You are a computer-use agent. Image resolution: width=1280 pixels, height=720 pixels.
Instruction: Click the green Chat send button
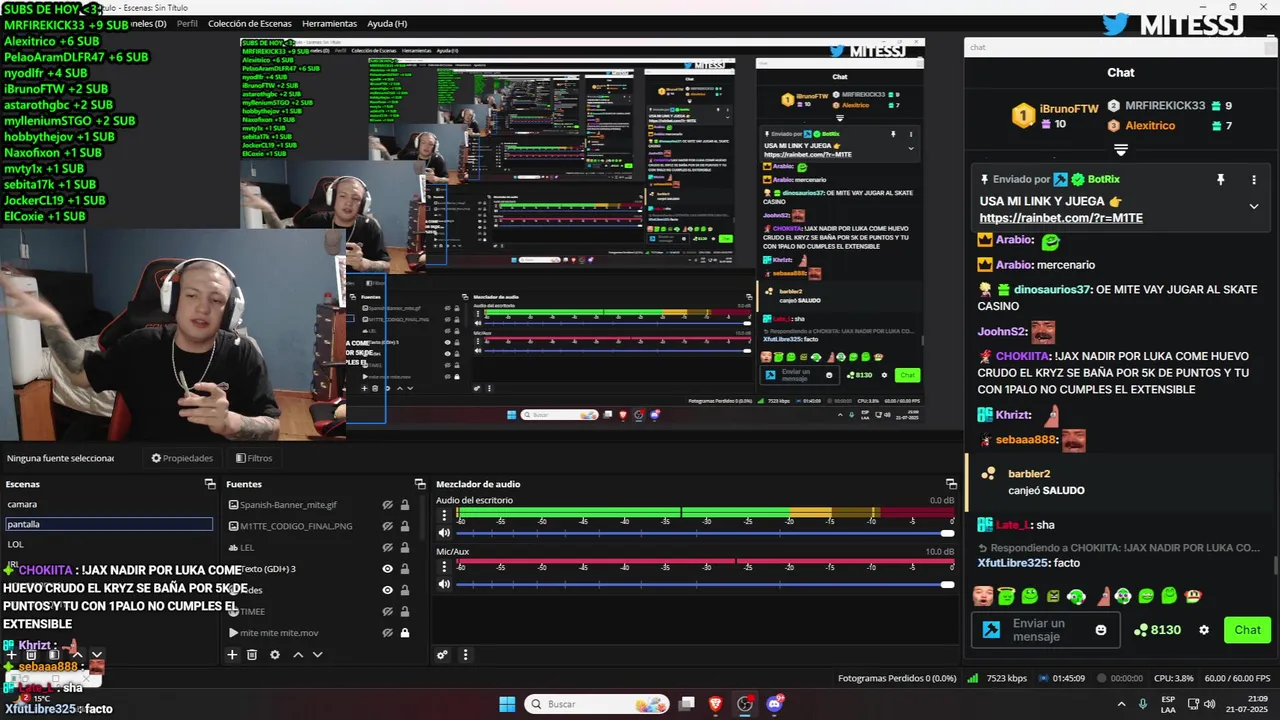click(x=1247, y=630)
